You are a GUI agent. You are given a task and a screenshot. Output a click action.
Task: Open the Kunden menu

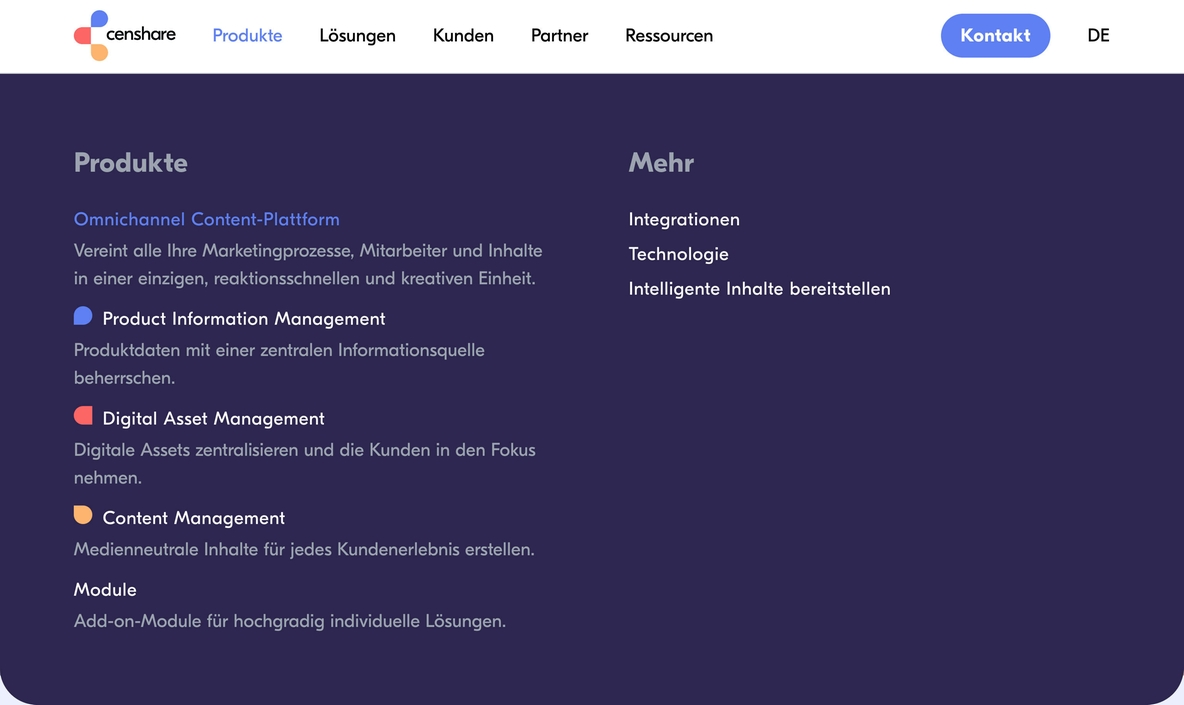point(463,35)
